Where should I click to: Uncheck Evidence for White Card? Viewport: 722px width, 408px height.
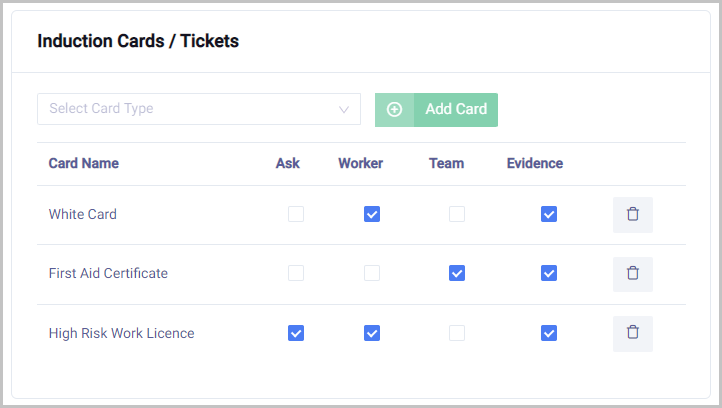click(x=549, y=214)
